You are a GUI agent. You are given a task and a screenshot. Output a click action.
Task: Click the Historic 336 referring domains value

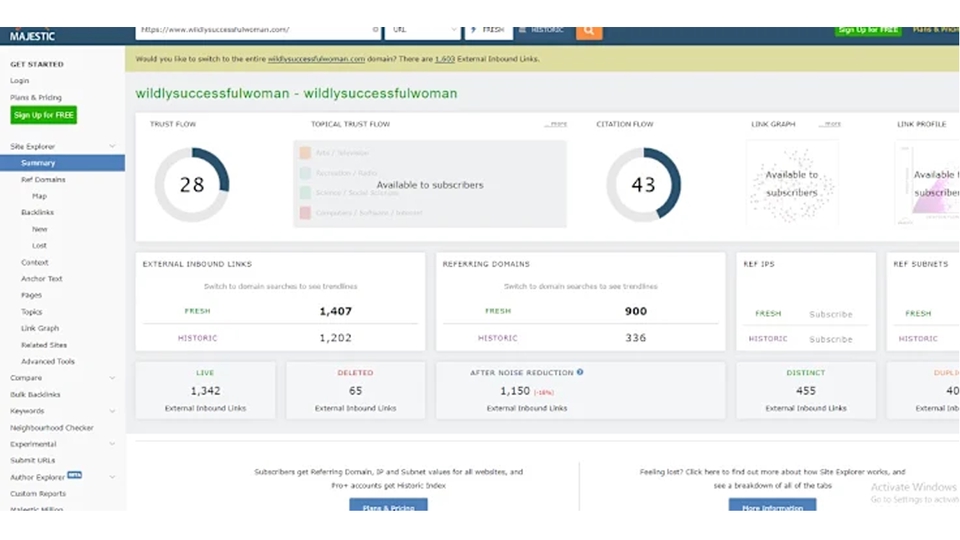(x=636, y=338)
